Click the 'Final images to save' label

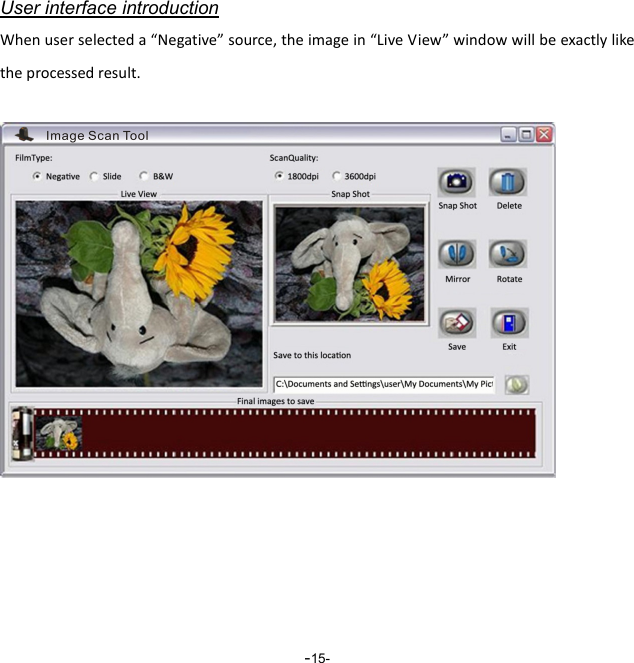click(275, 401)
